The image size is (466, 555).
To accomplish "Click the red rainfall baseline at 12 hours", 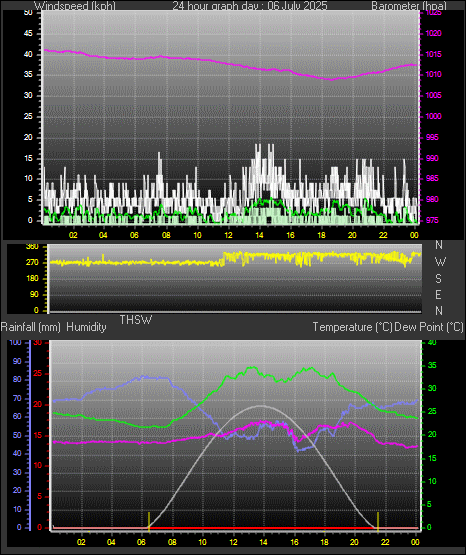I will (233, 528).
